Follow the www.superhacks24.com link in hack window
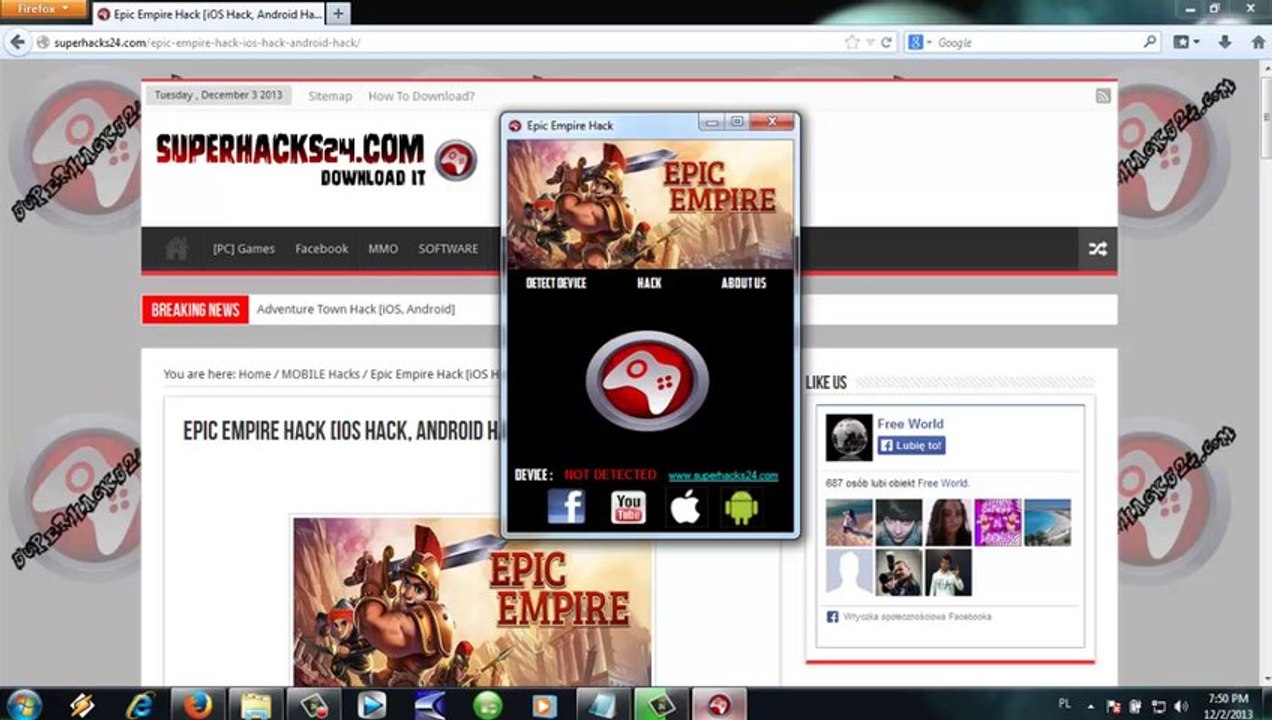 [x=723, y=476]
